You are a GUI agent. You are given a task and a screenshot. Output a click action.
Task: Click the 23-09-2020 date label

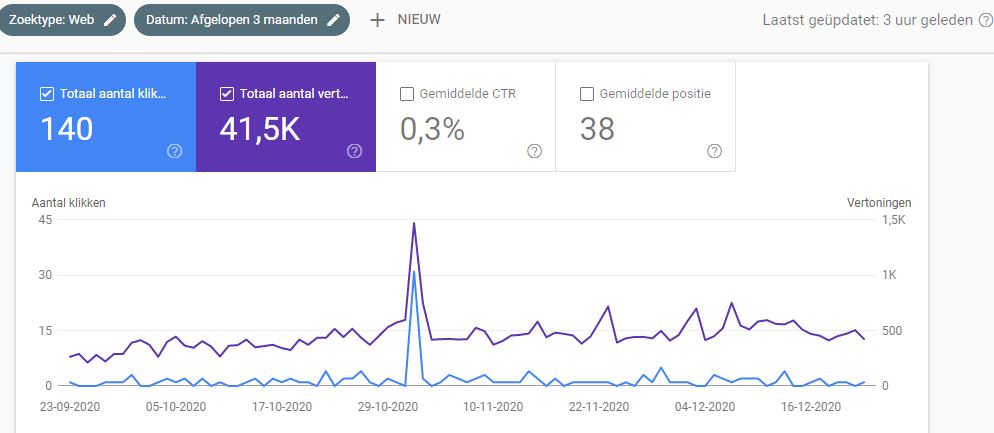tap(68, 406)
